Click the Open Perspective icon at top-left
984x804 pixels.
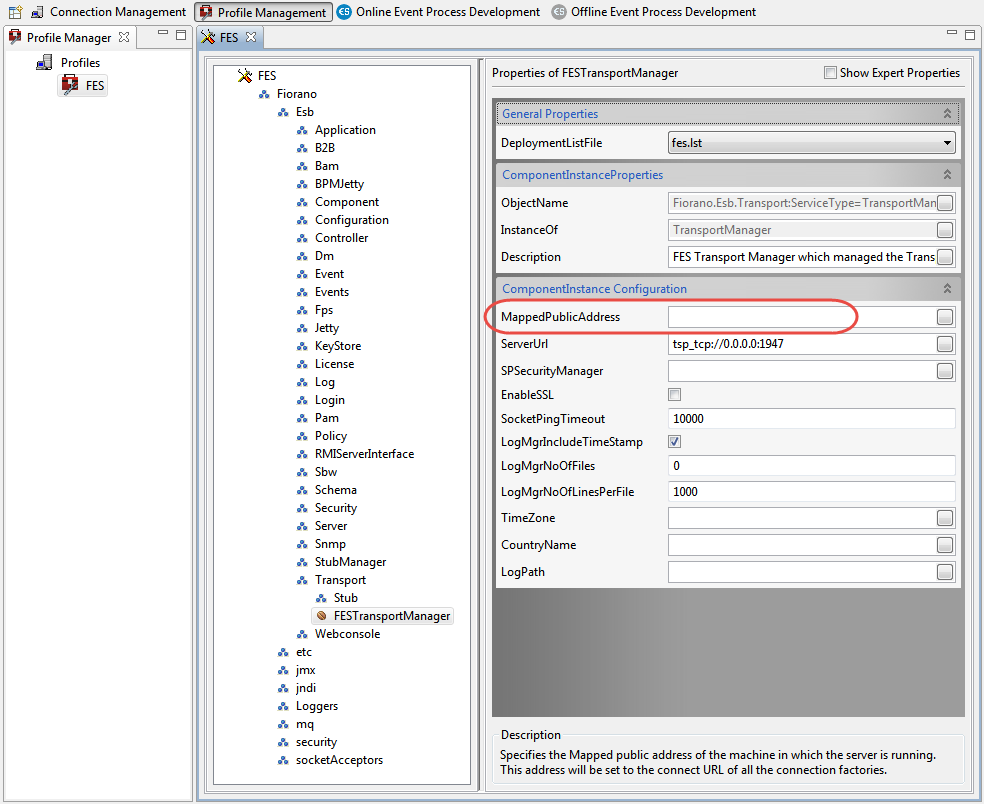[x=15, y=12]
